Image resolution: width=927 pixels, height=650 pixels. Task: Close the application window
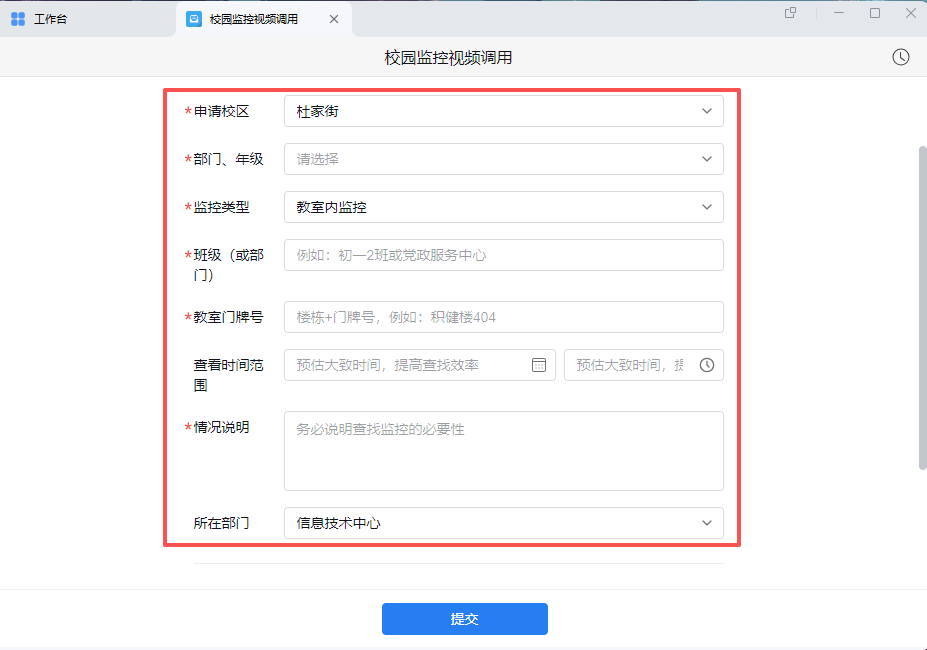pyautogui.click(x=910, y=13)
